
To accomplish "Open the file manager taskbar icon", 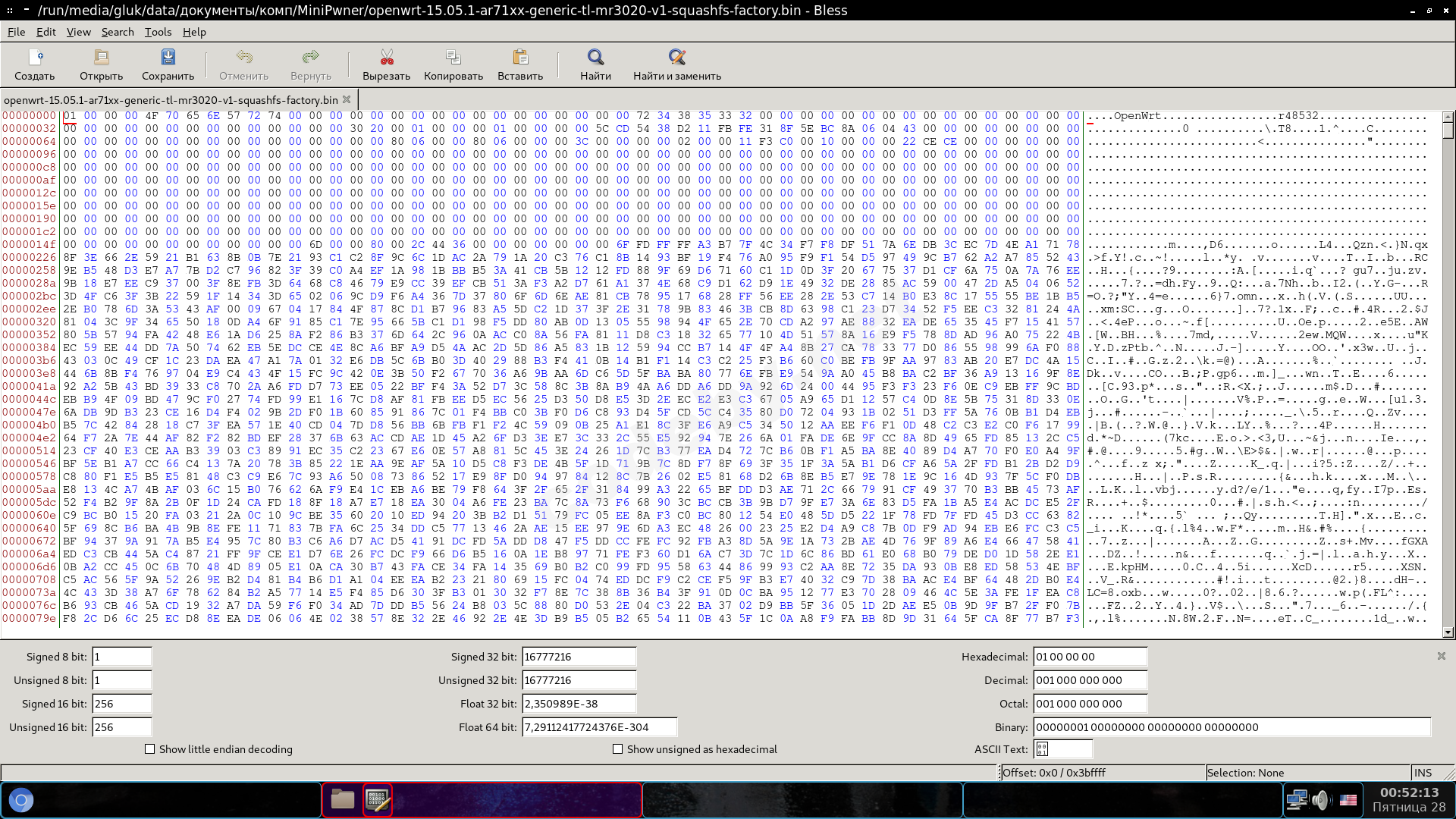I will click(342, 799).
